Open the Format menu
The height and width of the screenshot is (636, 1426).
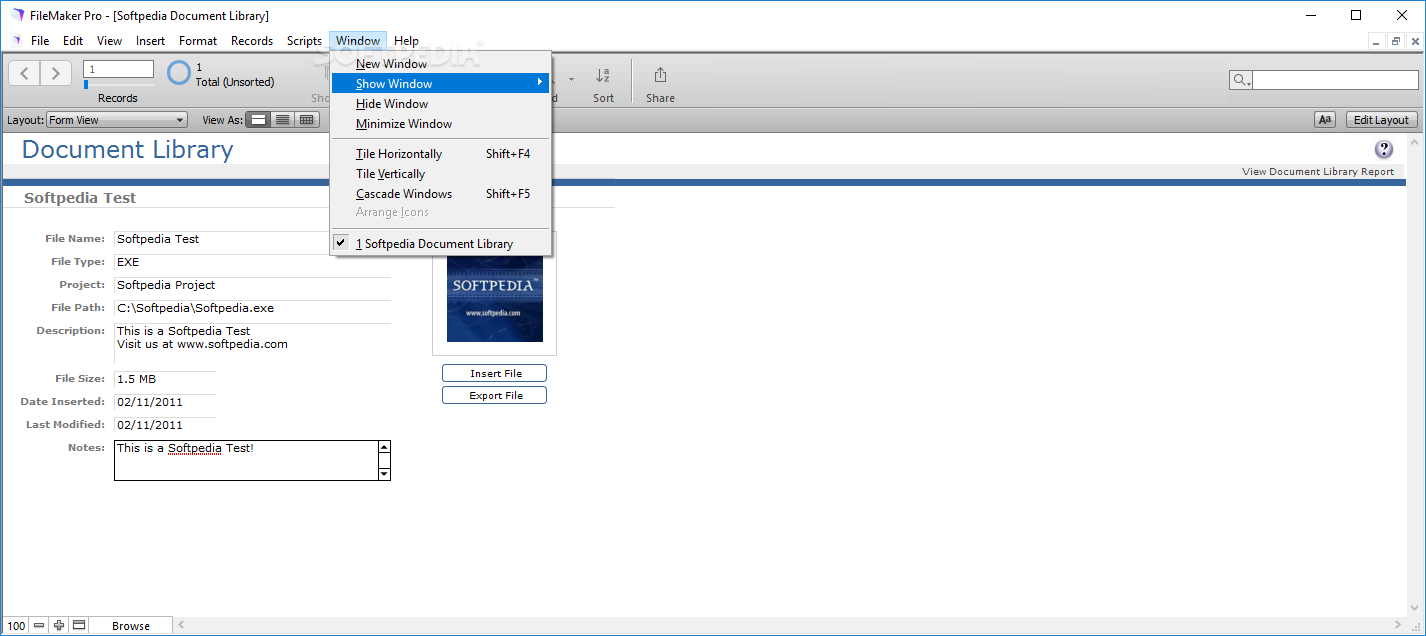pyautogui.click(x=198, y=41)
